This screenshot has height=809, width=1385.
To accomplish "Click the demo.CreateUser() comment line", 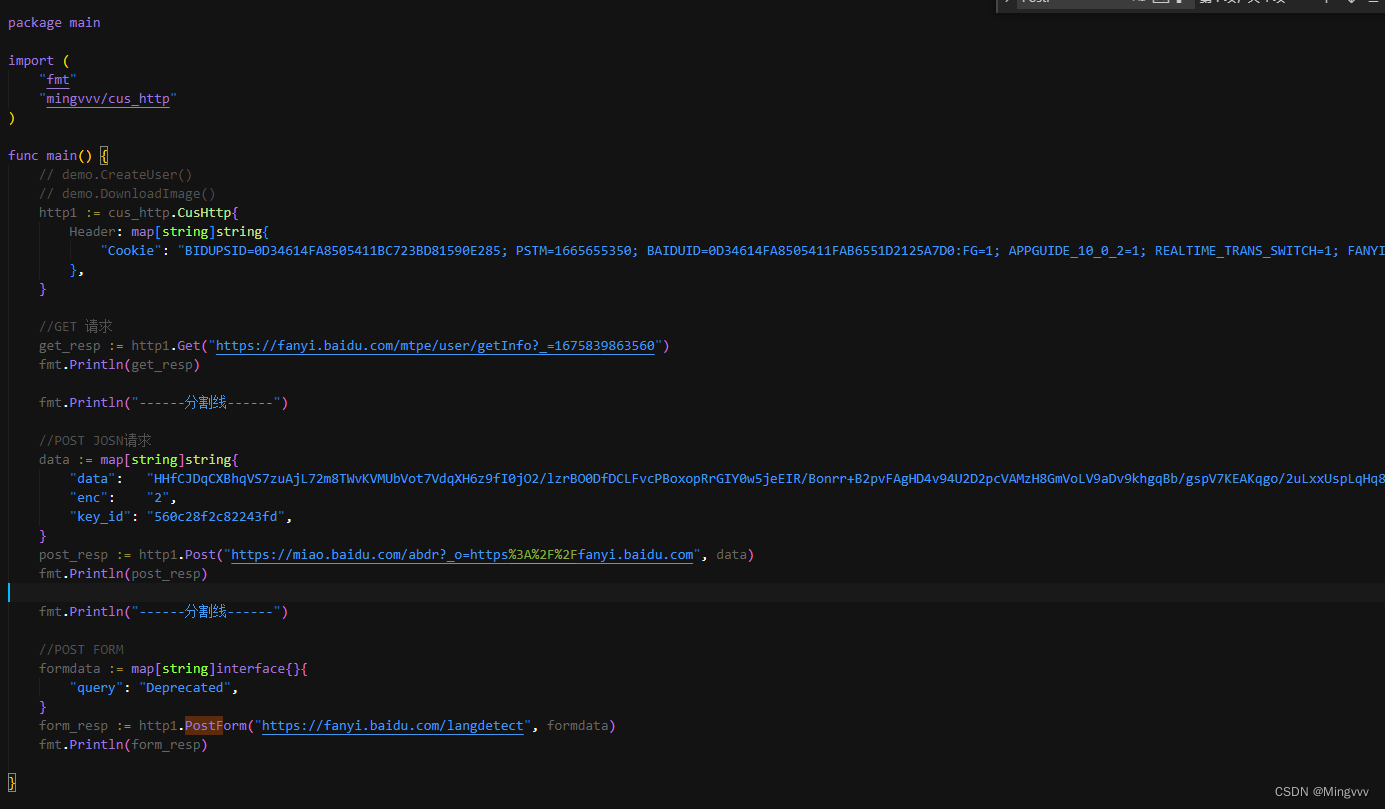I will [116, 175].
